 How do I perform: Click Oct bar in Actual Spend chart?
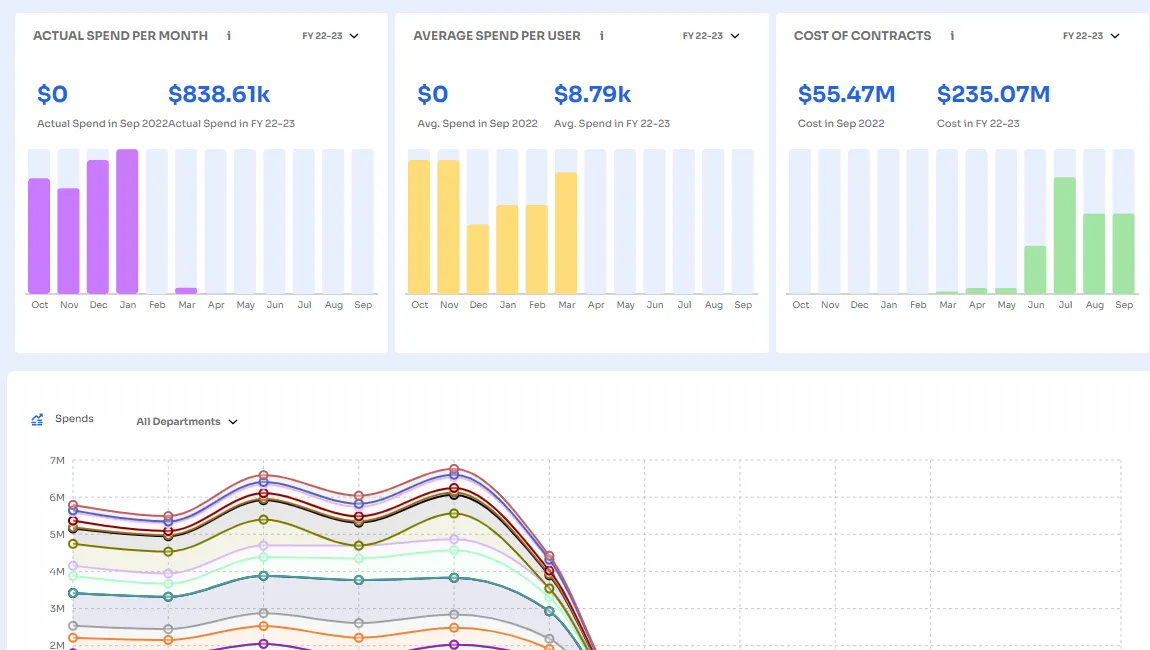(x=39, y=235)
